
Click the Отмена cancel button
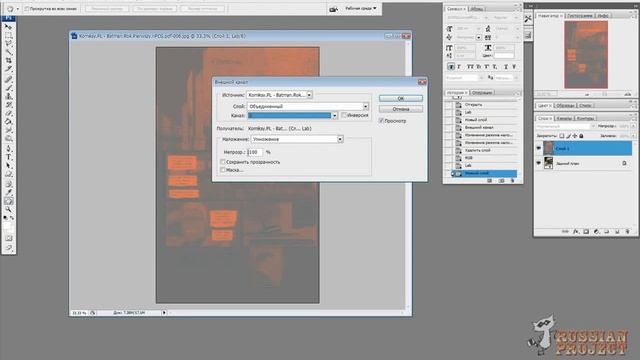coord(400,109)
